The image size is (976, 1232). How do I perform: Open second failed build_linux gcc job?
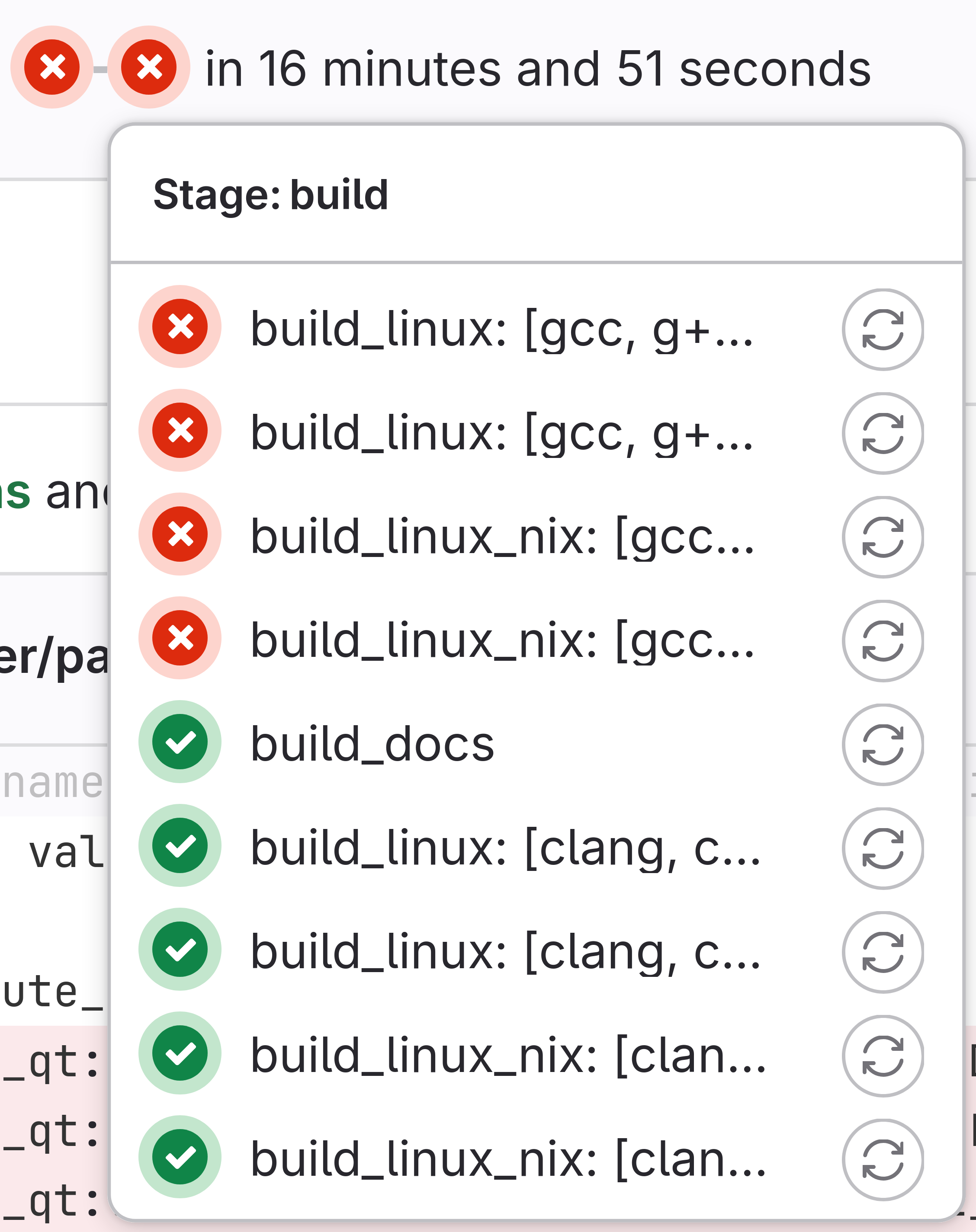pos(502,433)
